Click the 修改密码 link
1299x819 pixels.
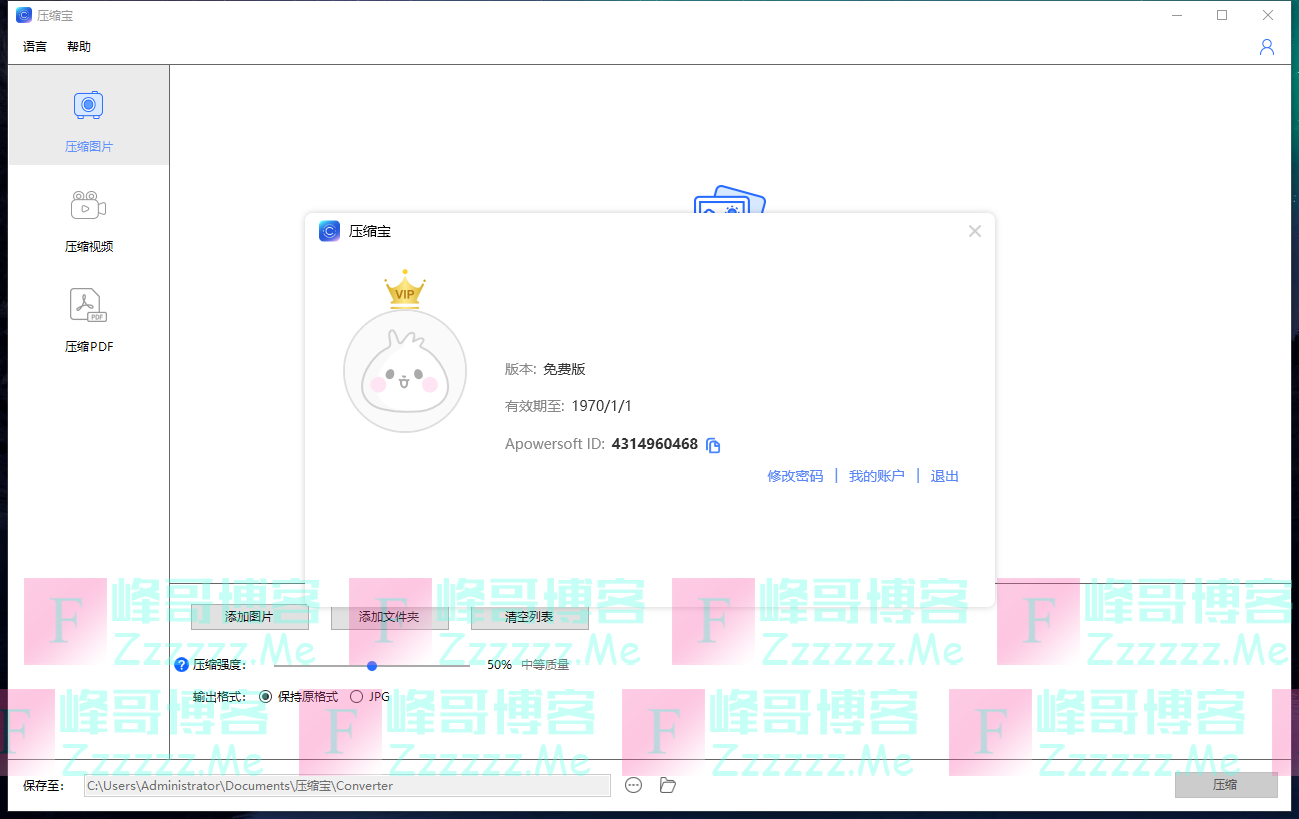(x=795, y=476)
